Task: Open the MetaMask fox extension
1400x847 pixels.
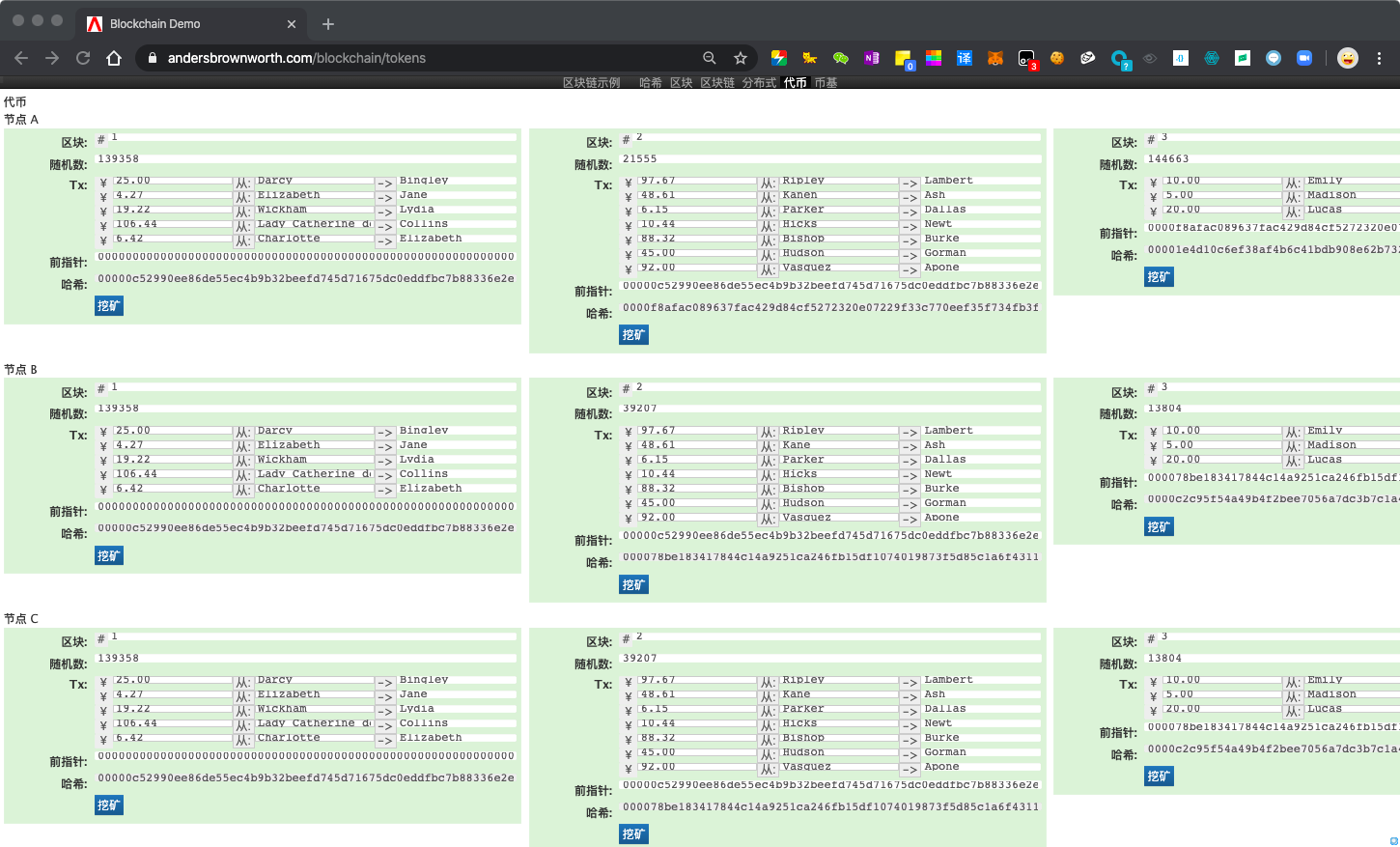Action: coord(995,58)
